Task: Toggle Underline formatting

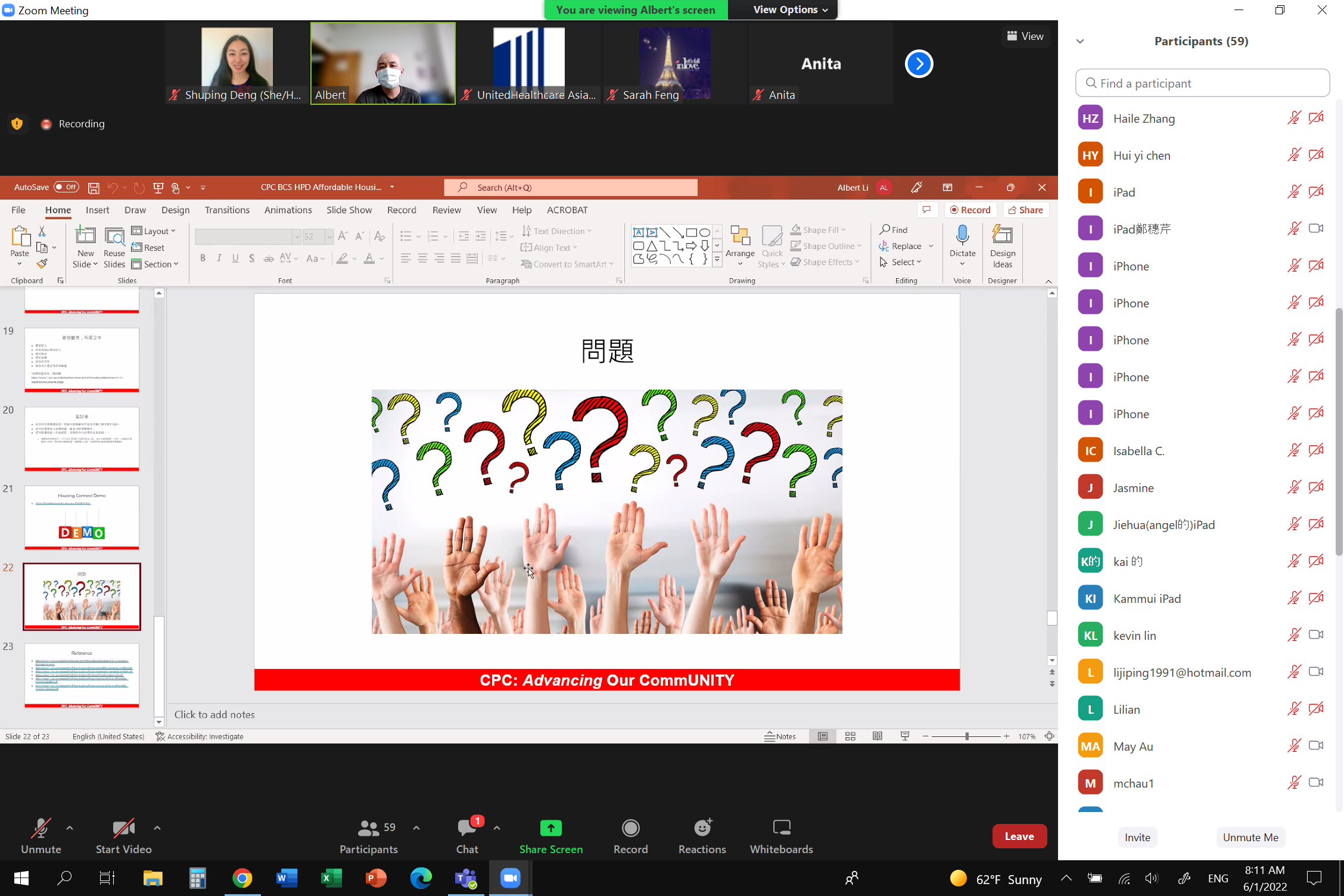Action: (x=235, y=258)
